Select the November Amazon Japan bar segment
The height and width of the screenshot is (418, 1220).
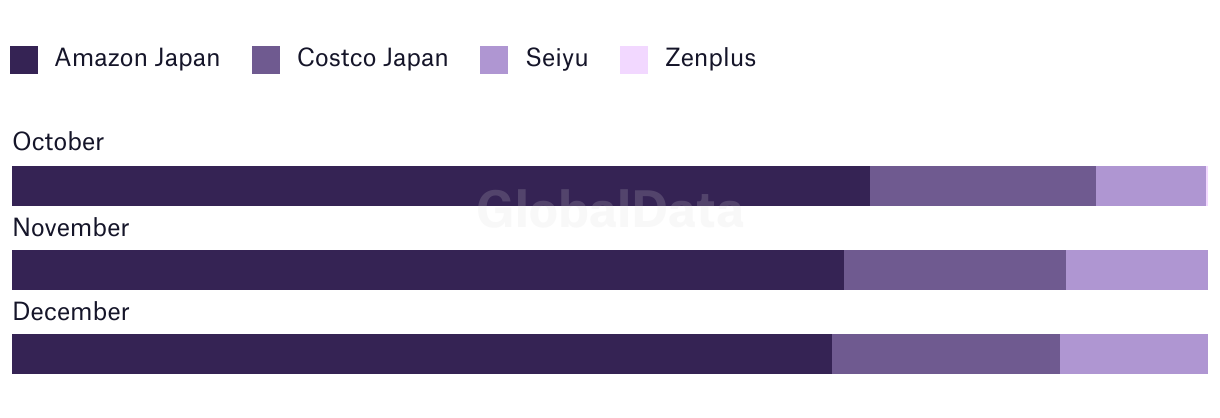click(428, 270)
